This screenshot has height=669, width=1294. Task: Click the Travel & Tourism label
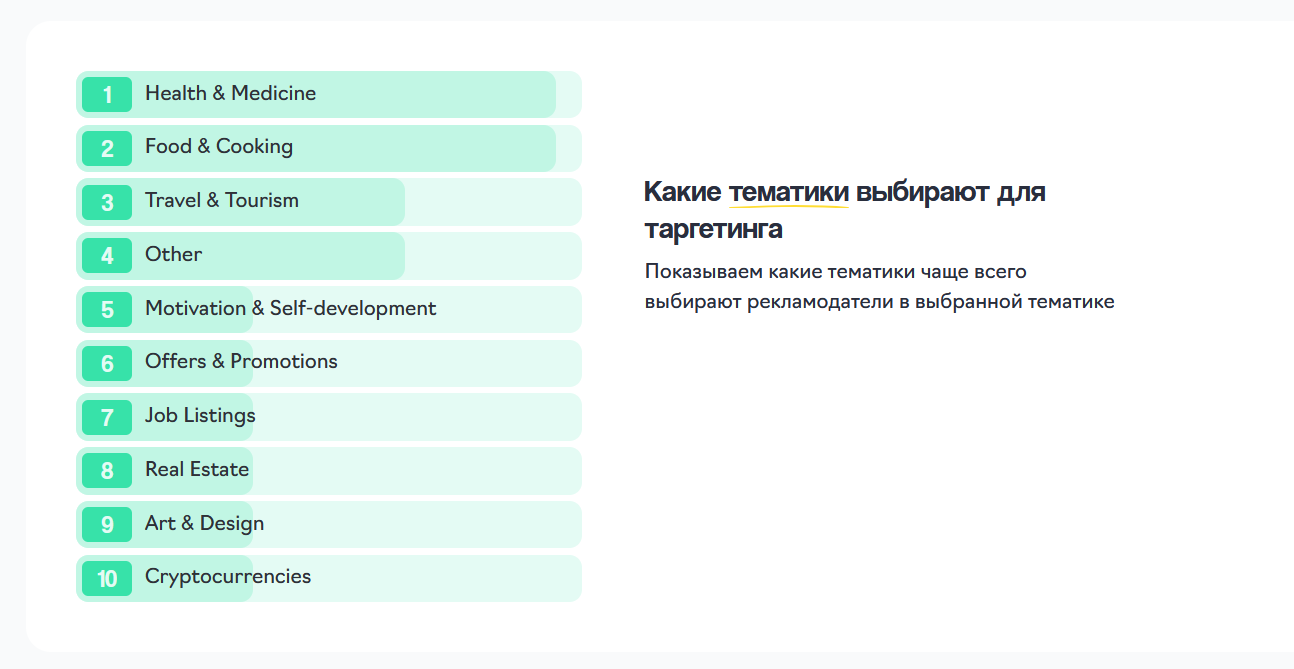click(x=222, y=201)
